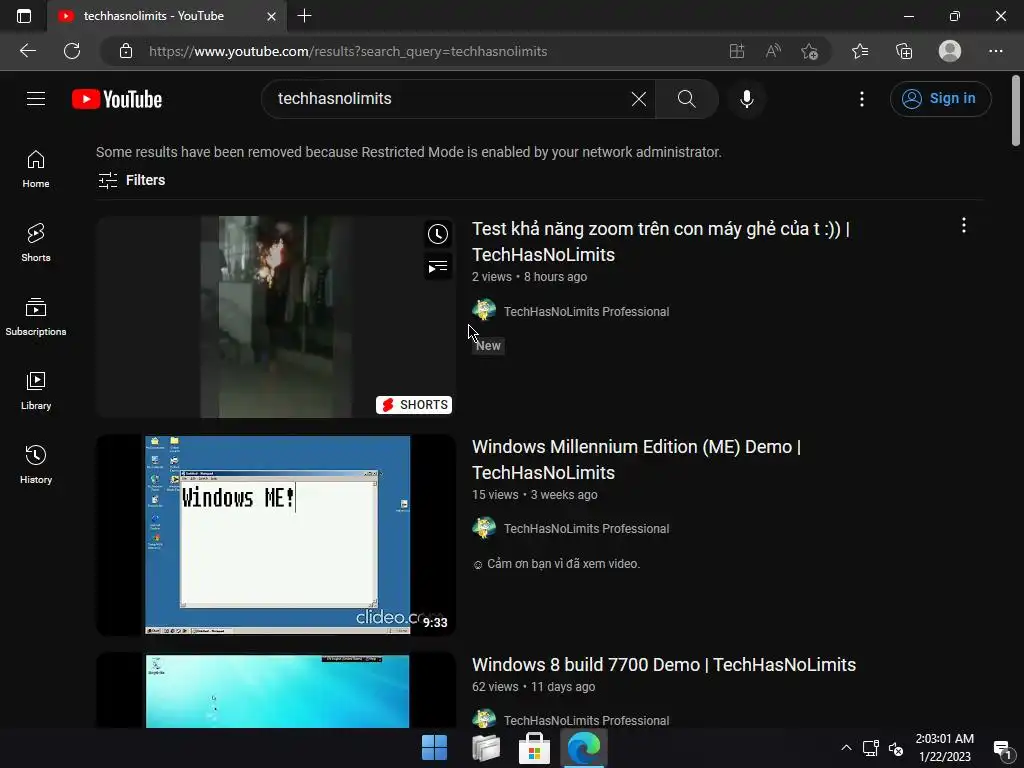
Task: Open Windows Millennium Edition Demo video title
Action: pos(637,460)
